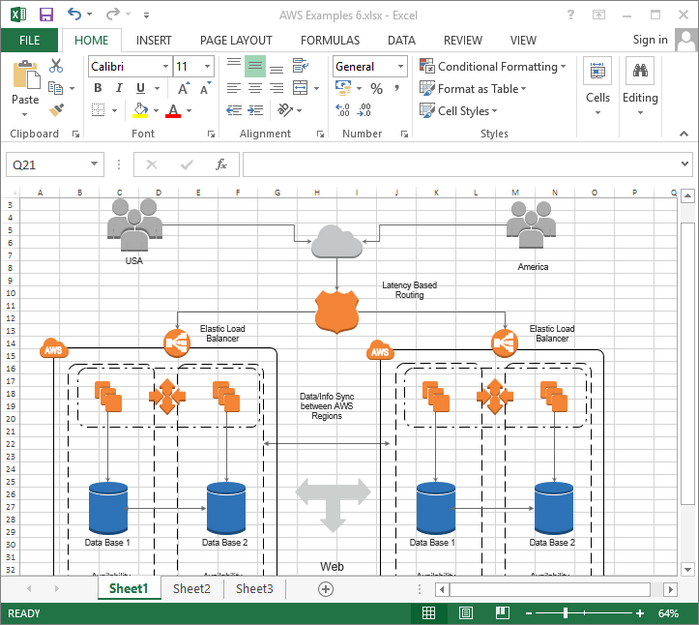Switch to Page Layout view icon

tap(466, 613)
